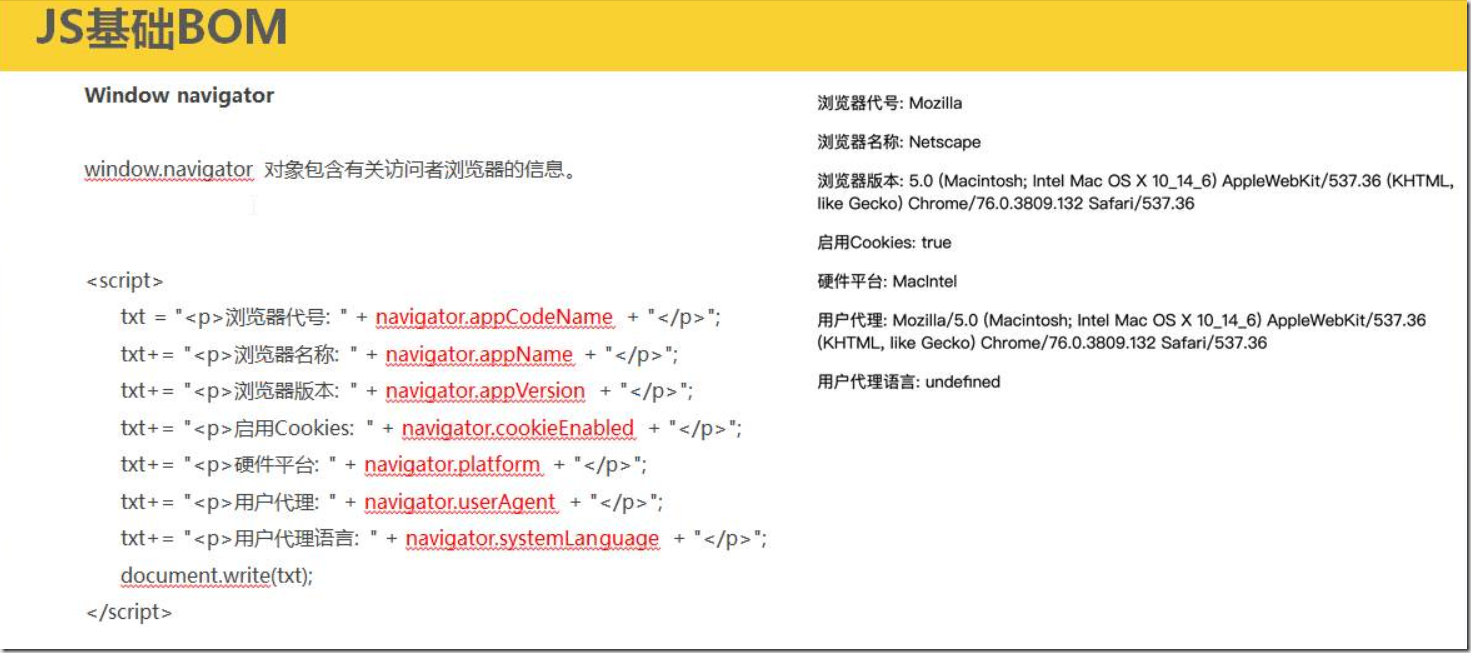The width and height of the screenshot is (1471, 653).
Task: Click the 'document.write(txt);' line
Action: click(x=217, y=576)
